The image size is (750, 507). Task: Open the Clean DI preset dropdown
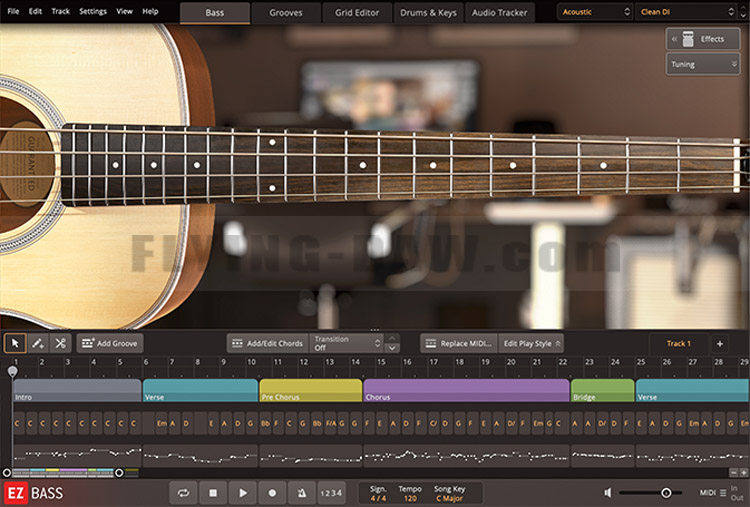point(687,12)
